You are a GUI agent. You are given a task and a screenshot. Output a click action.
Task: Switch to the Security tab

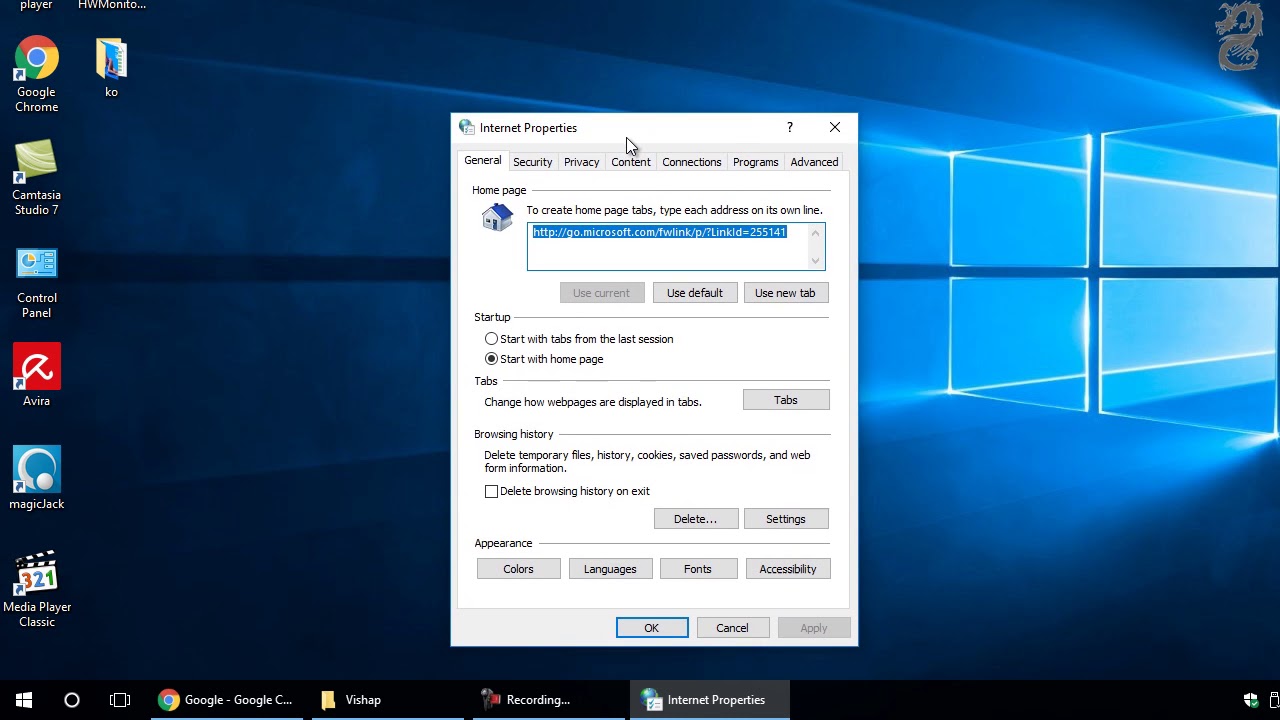(x=532, y=162)
